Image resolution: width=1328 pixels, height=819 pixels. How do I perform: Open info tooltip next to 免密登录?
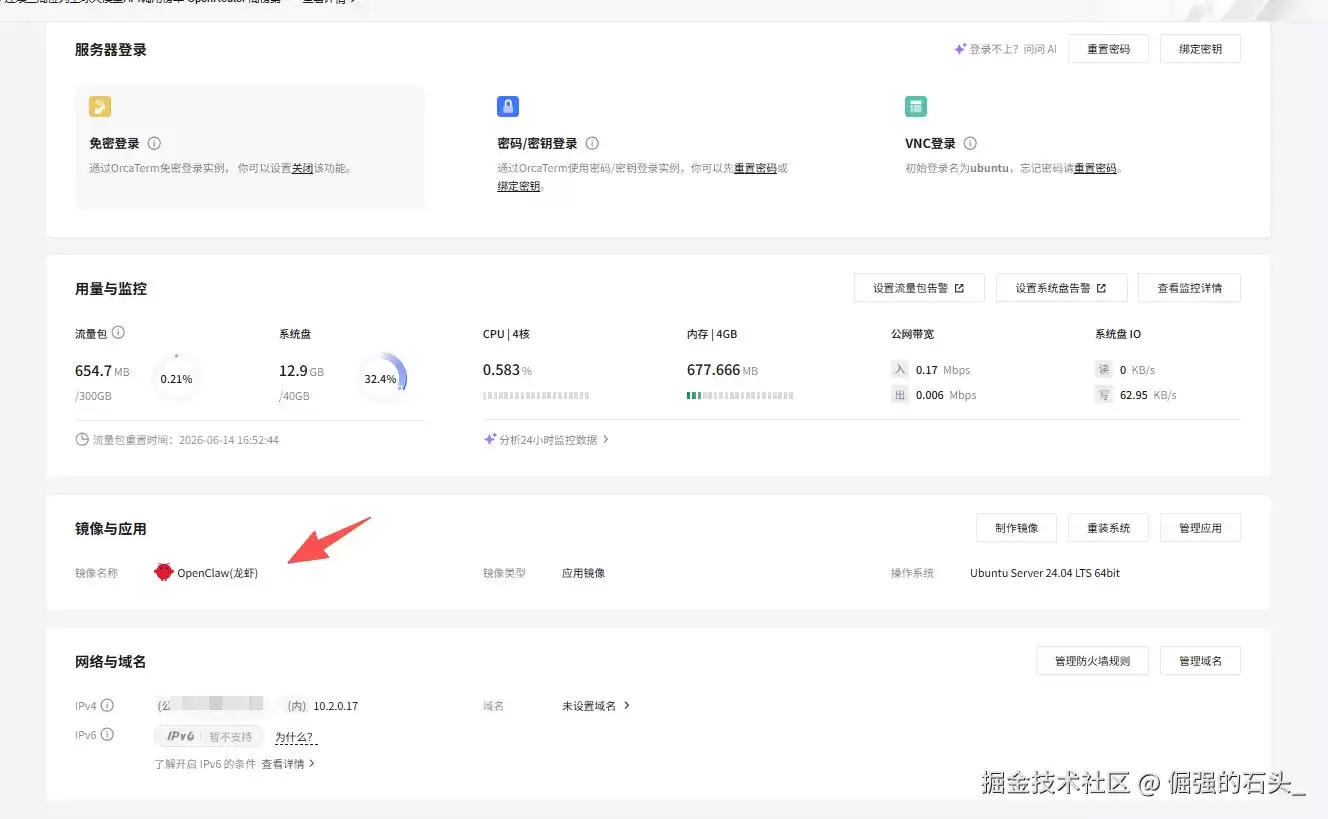[x=155, y=143]
